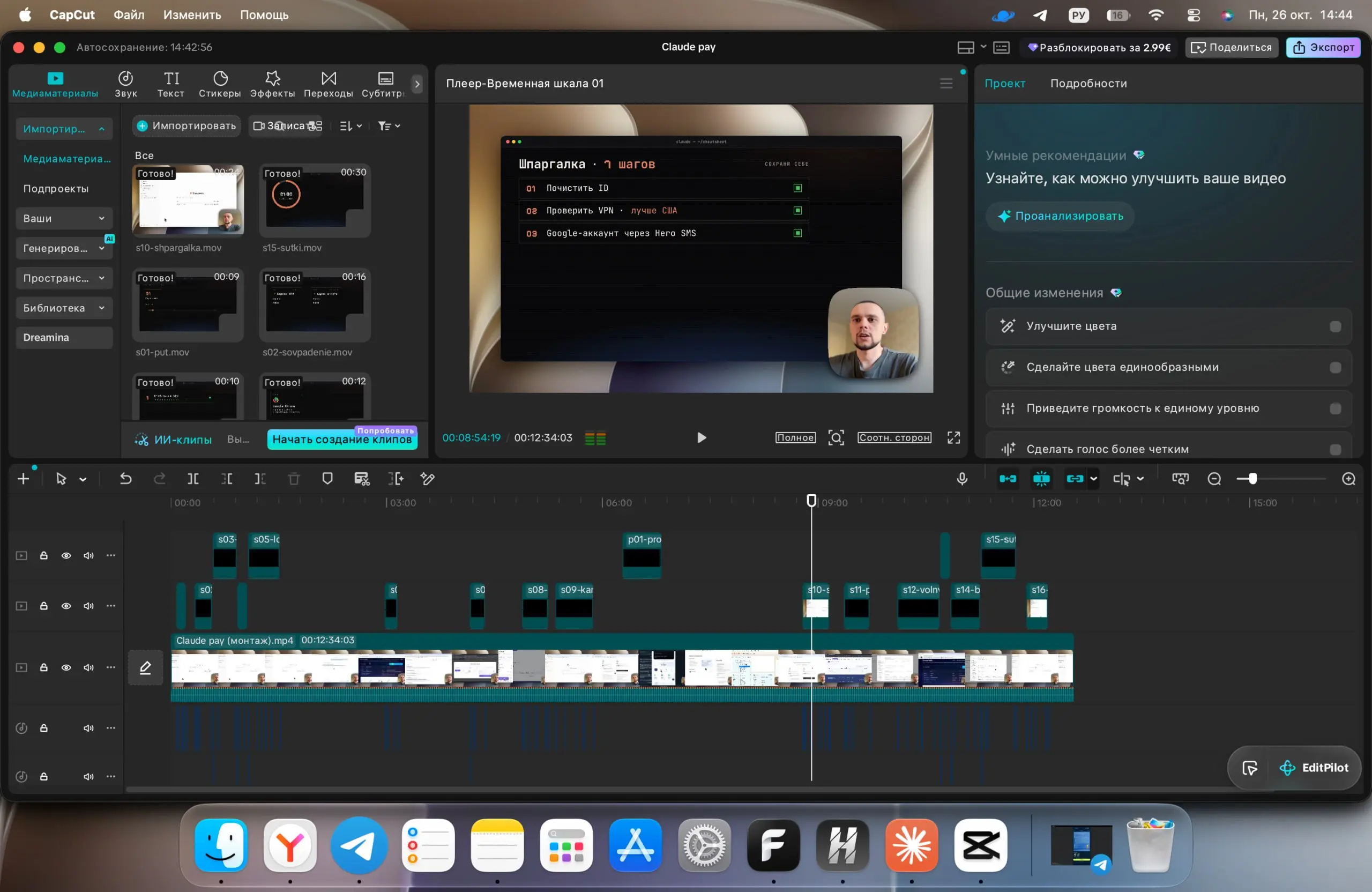Zoom in the timeline with plus magnifier

1348,479
